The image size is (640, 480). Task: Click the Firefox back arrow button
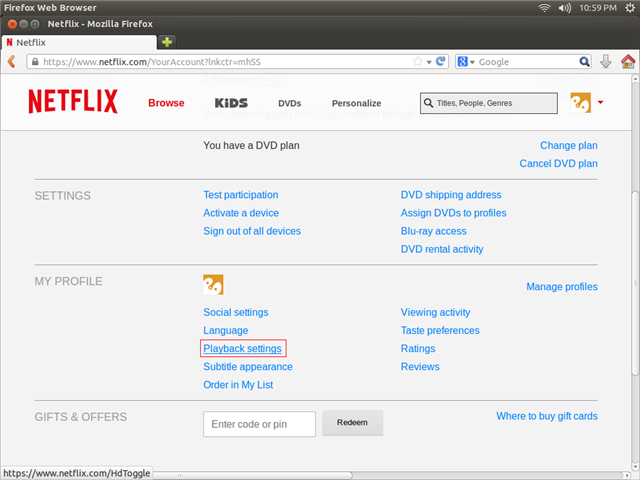pyautogui.click(x=12, y=62)
